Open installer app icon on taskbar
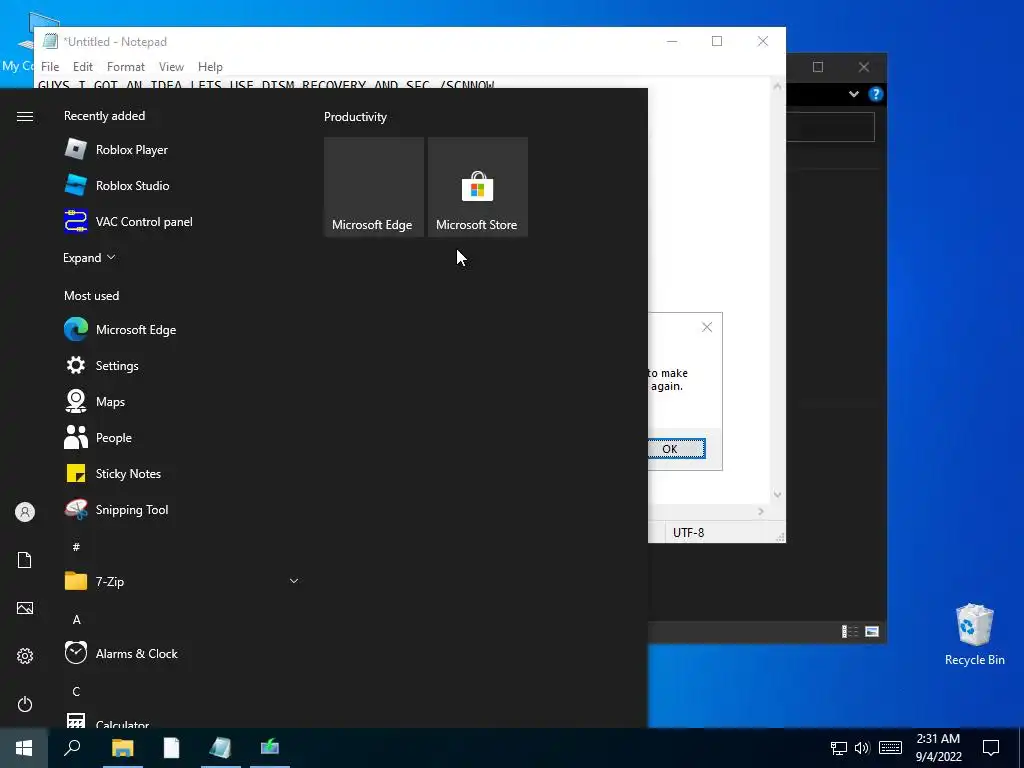This screenshot has width=1024, height=768. click(x=270, y=748)
